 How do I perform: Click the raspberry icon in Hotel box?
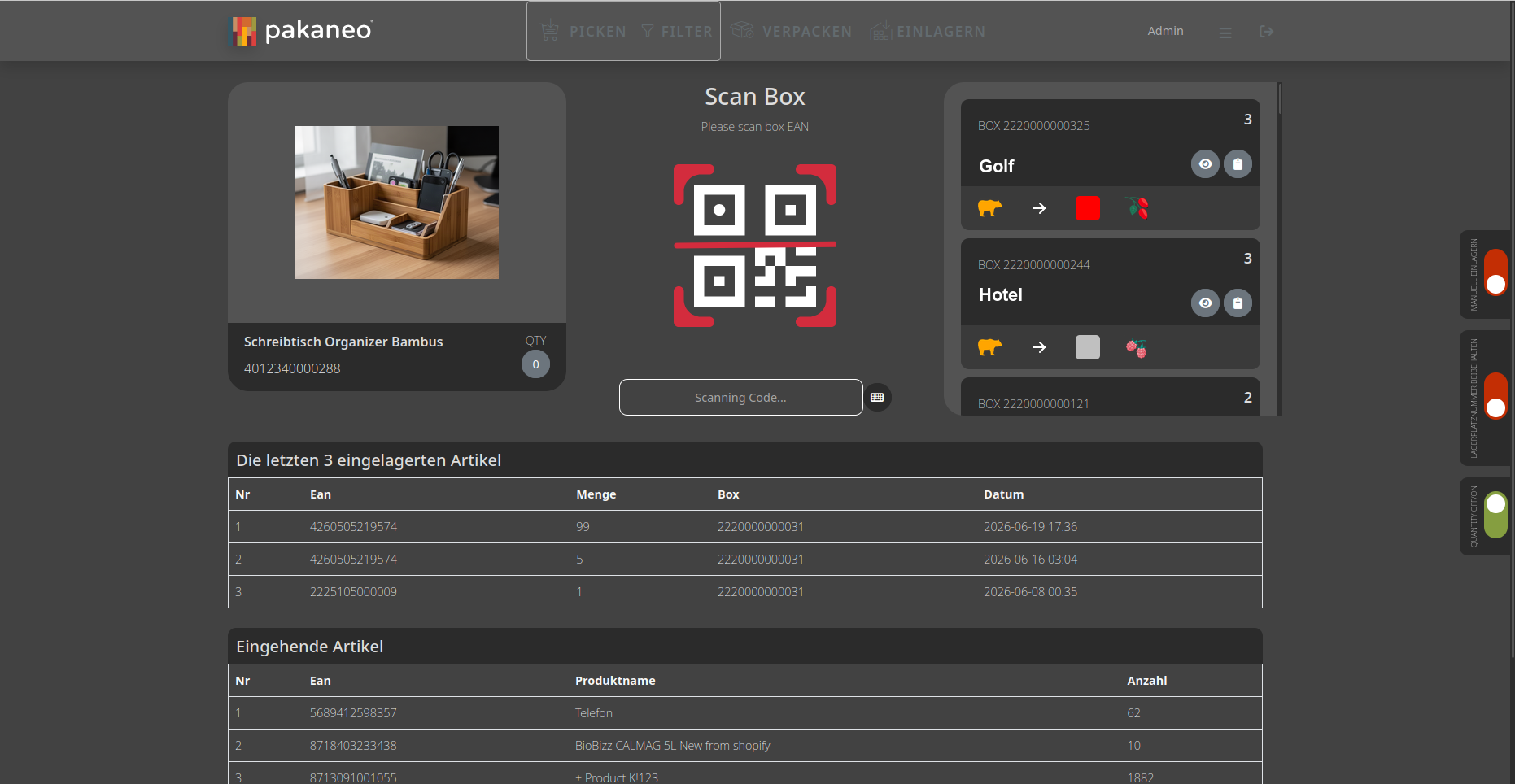[x=1137, y=348]
